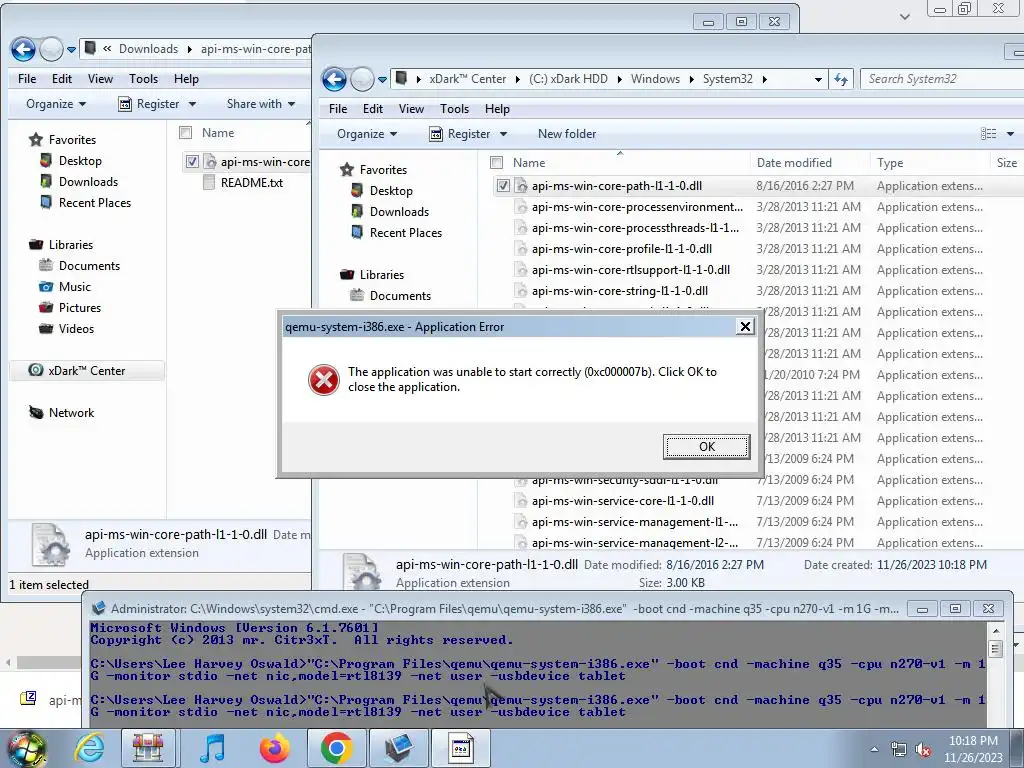Screen dimensions: 1024x768
Task: Select api-ms-win-service-core-l1-1-0.dll file
Action: pos(623,501)
